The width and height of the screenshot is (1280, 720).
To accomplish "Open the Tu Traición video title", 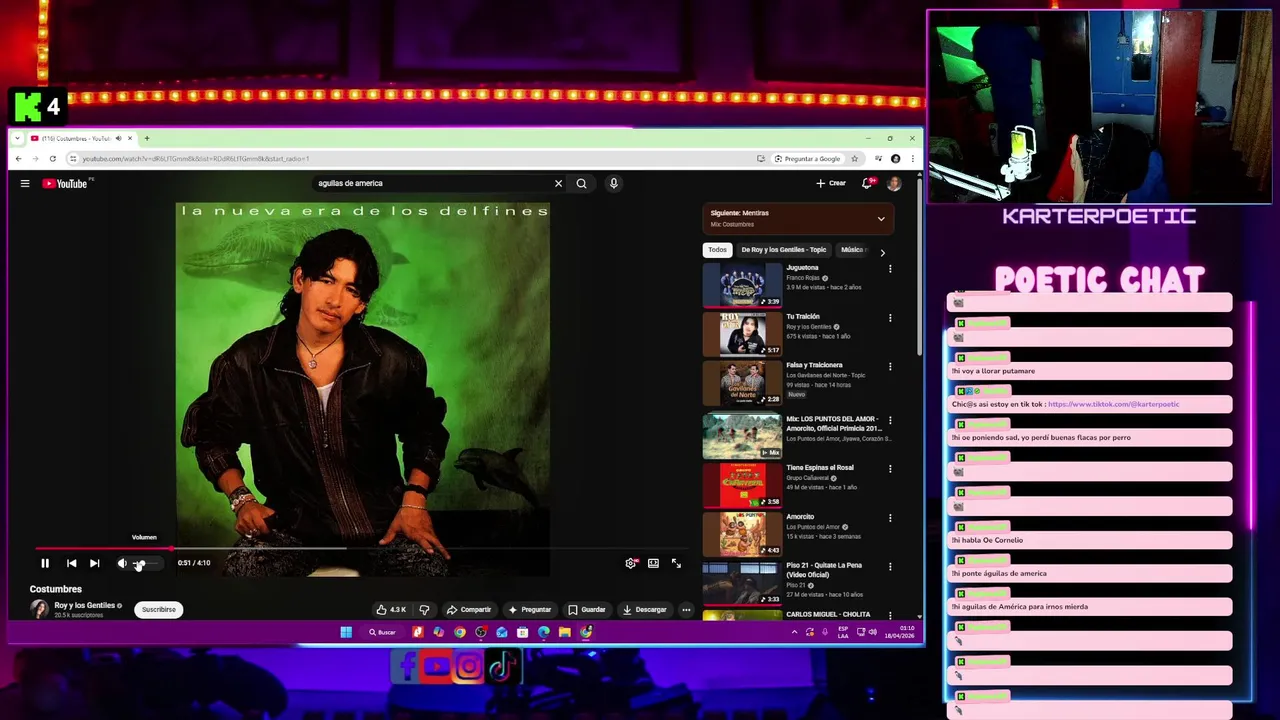I will (803, 317).
